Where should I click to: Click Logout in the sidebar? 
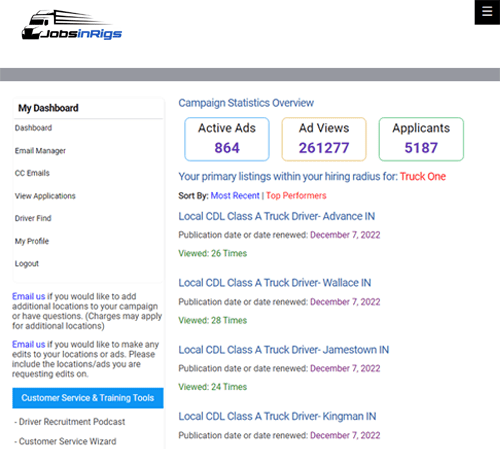(27, 264)
